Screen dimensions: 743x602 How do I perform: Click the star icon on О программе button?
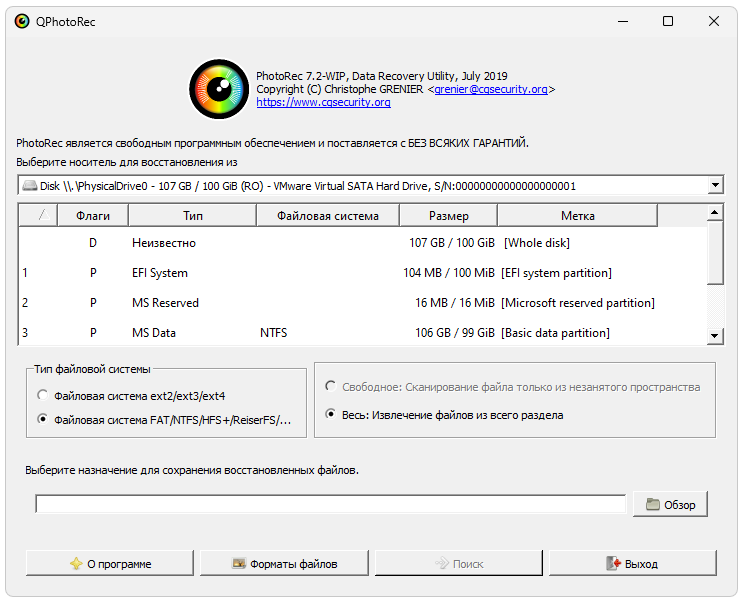click(75, 564)
